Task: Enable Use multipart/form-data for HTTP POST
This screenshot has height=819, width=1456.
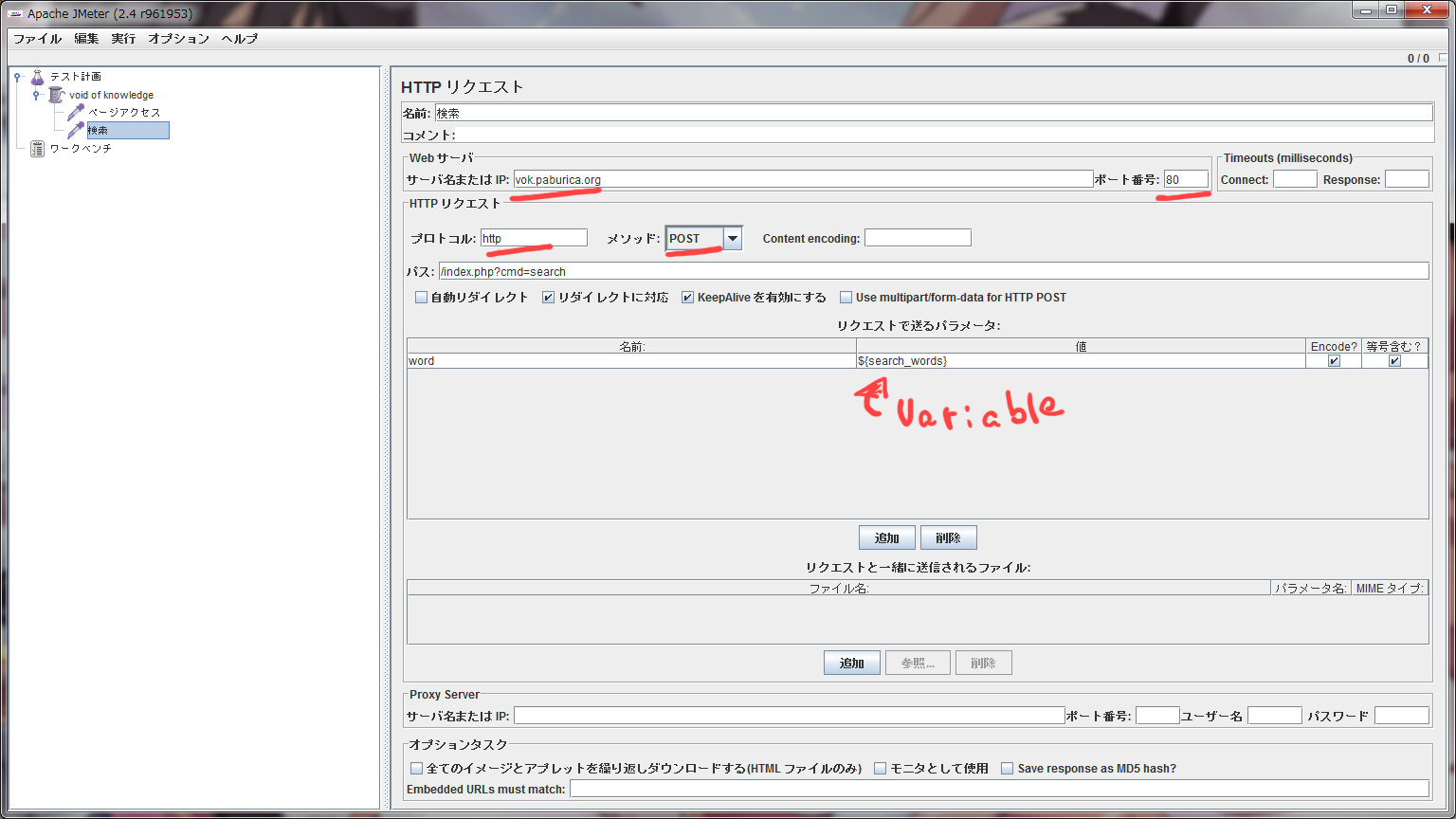Action: pos(846,298)
